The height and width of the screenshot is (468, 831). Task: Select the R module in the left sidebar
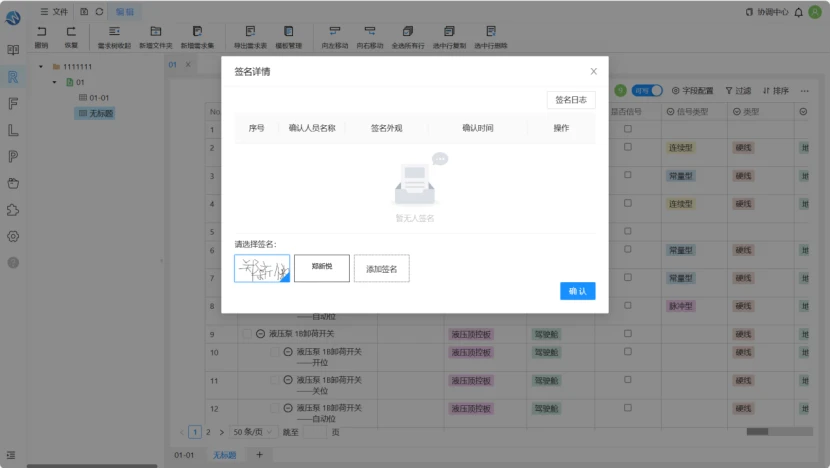(x=13, y=77)
